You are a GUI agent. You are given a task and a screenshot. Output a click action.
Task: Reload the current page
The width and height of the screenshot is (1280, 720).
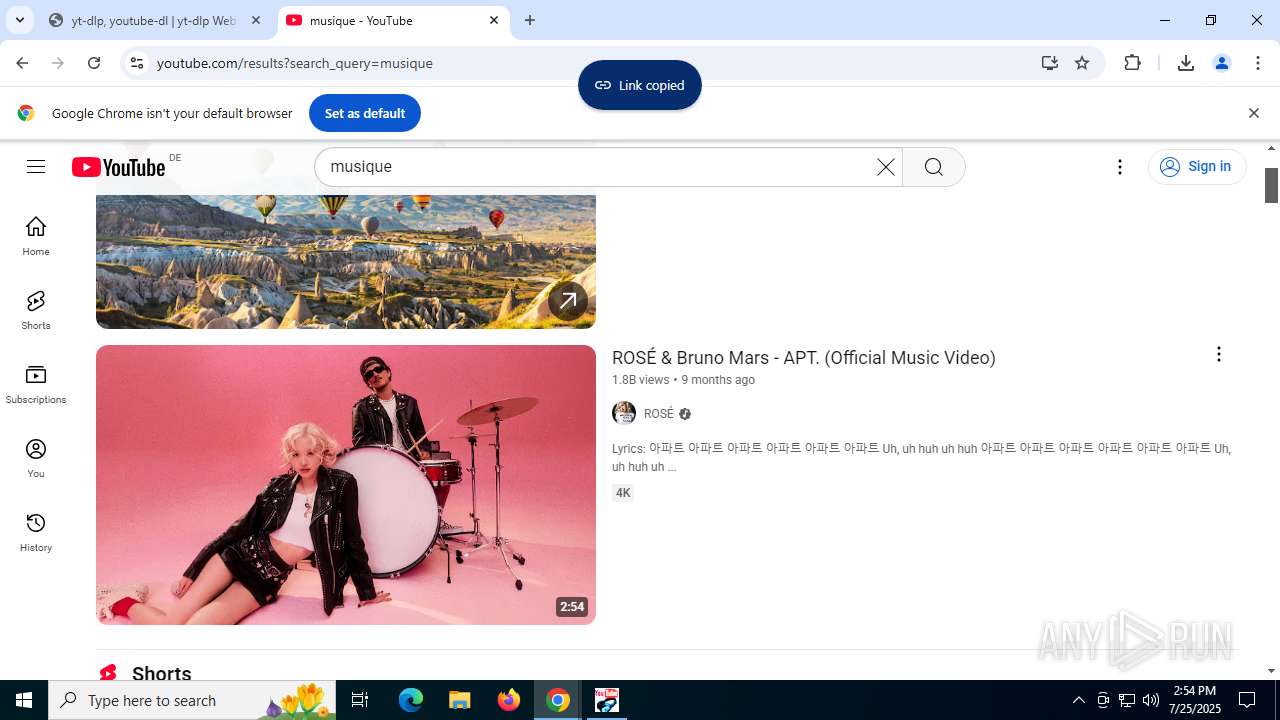coord(94,63)
